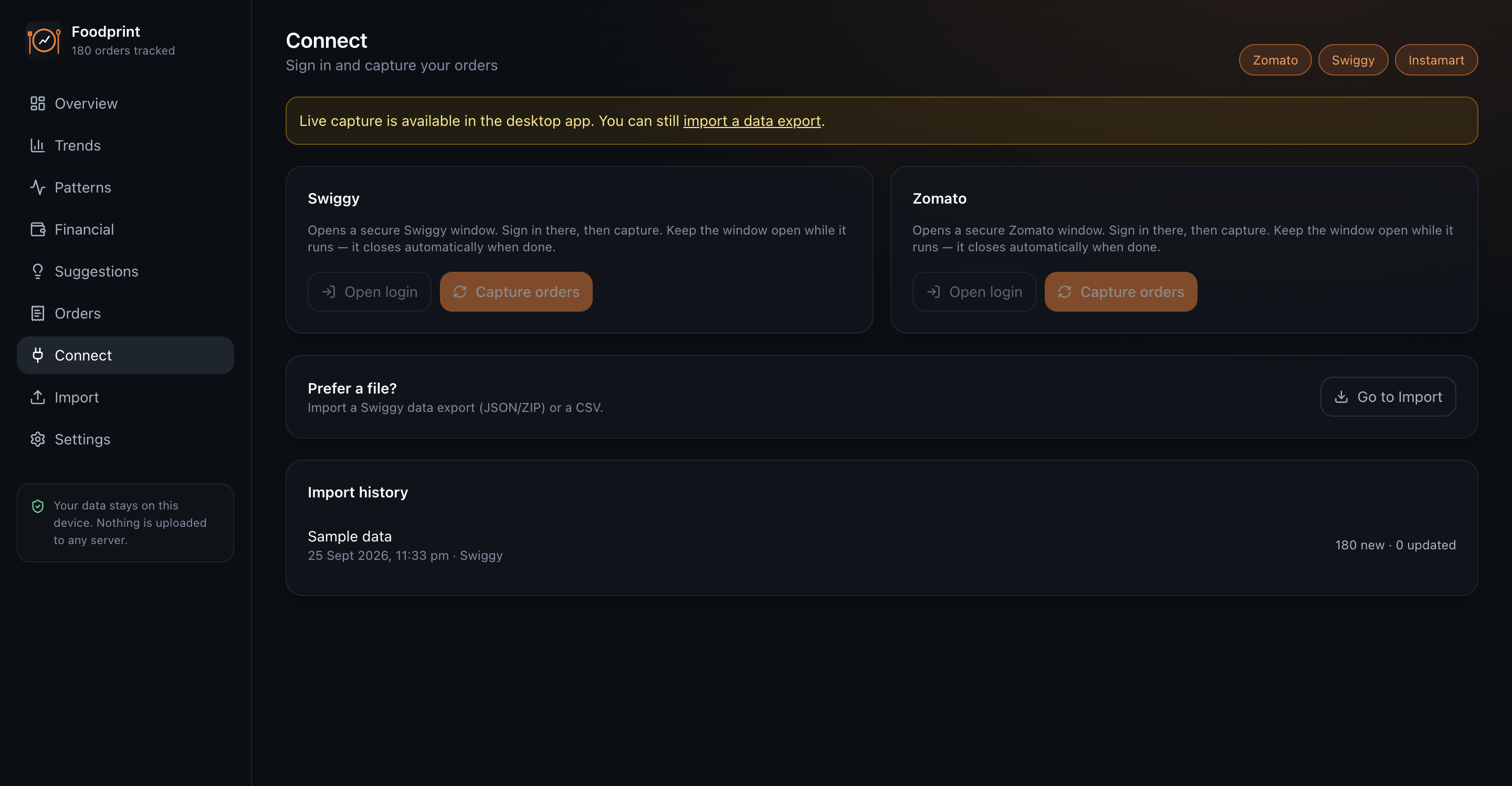
Task: Select the Instamart pill
Action: pyautogui.click(x=1436, y=60)
